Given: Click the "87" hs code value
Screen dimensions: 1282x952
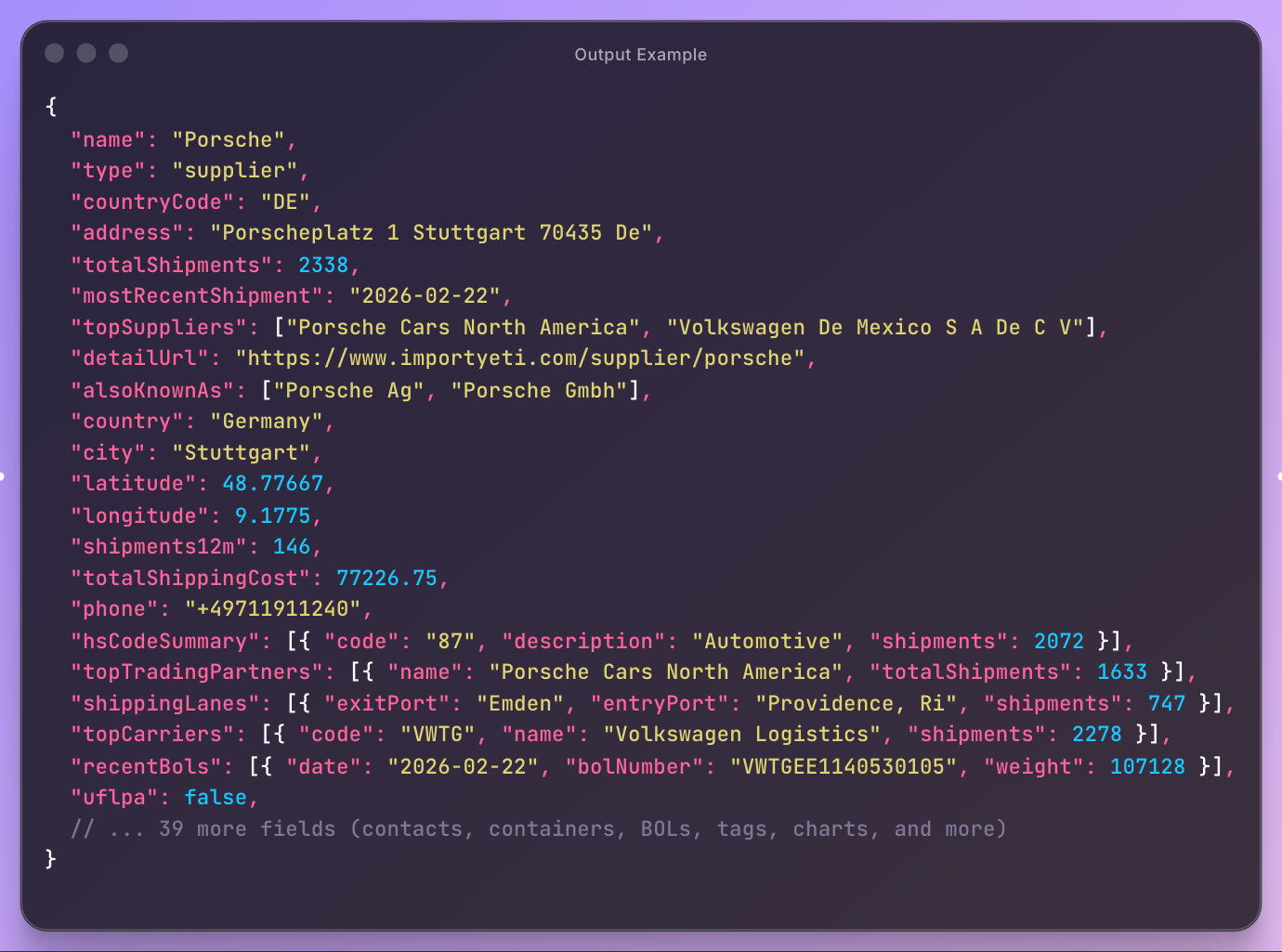Looking at the screenshot, I should 451,642.
